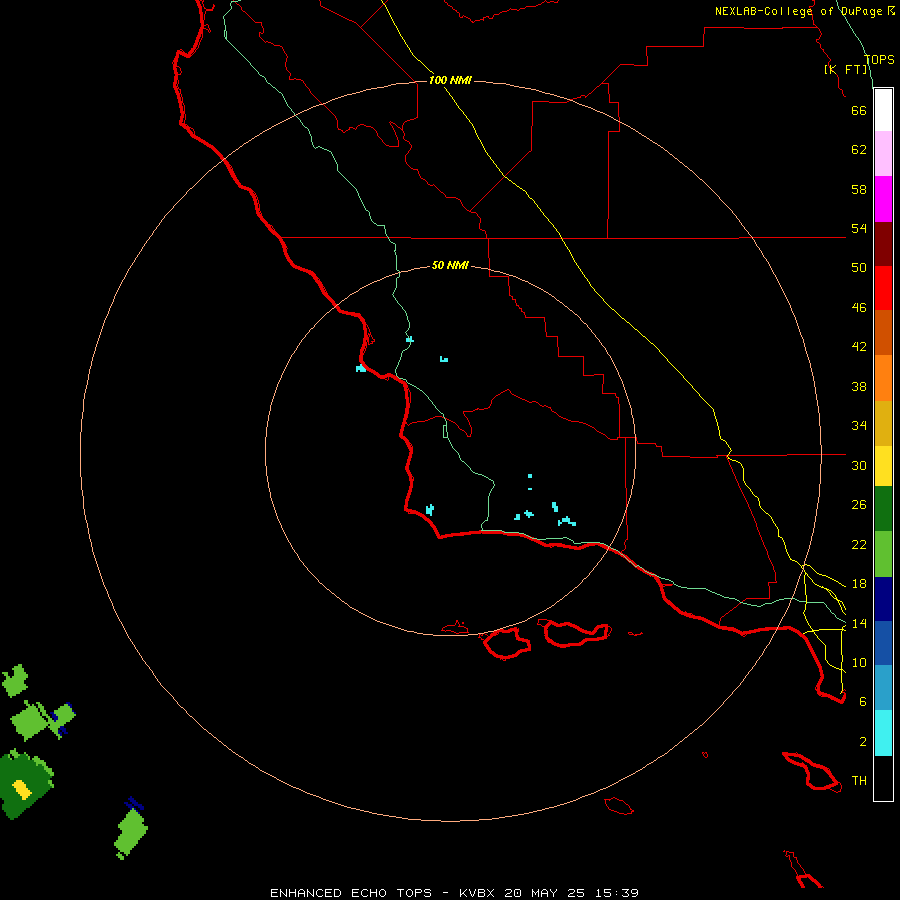Pick the gold legend color swatch
Image resolution: width=900 pixels, height=900 pixels.
[x=883, y=422]
